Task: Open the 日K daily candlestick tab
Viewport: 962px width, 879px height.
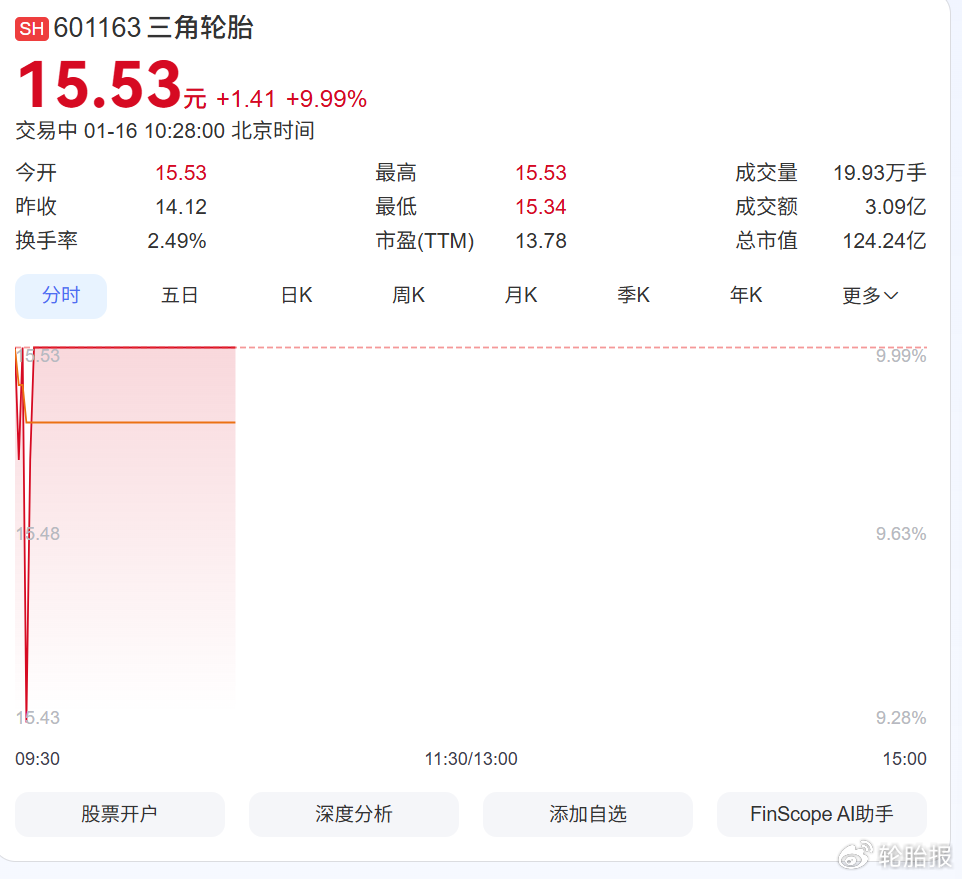Action: (296, 296)
